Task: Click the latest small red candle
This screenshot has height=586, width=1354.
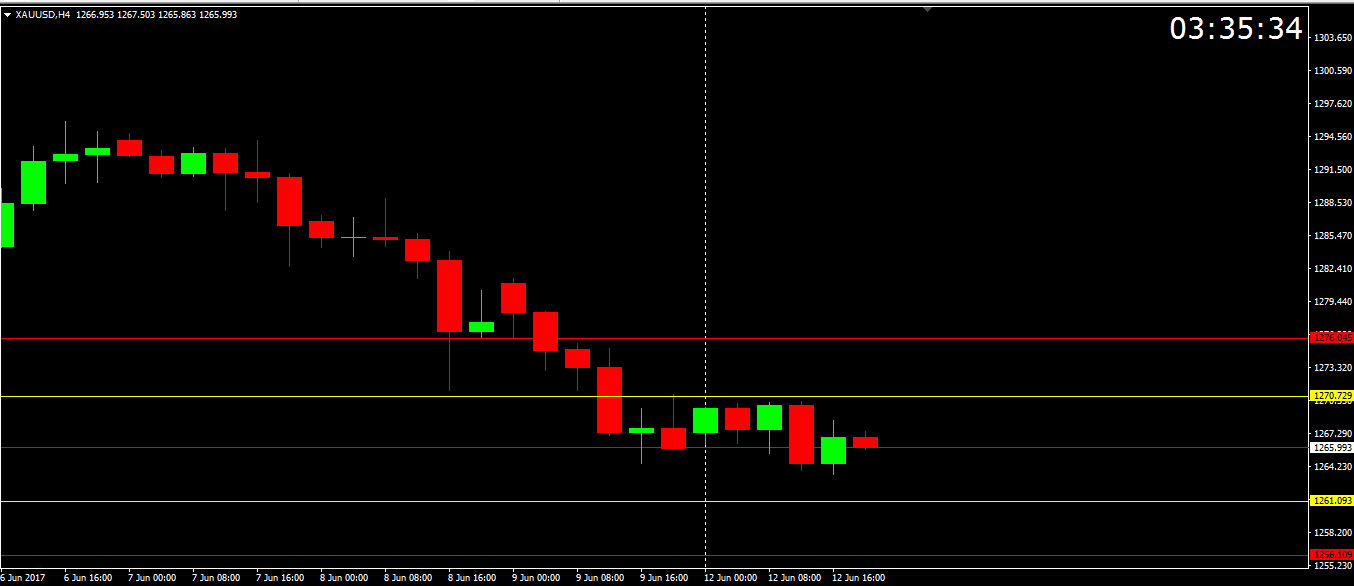Action: pos(865,442)
